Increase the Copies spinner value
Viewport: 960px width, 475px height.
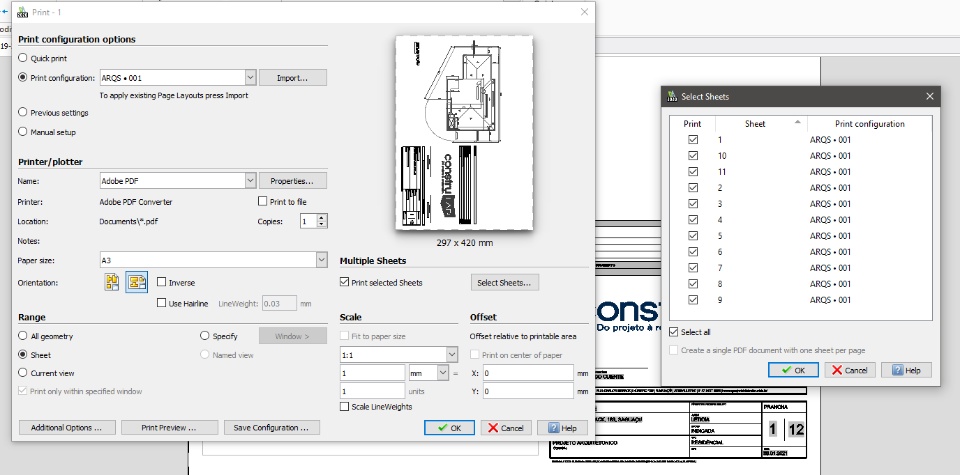pos(322,217)
